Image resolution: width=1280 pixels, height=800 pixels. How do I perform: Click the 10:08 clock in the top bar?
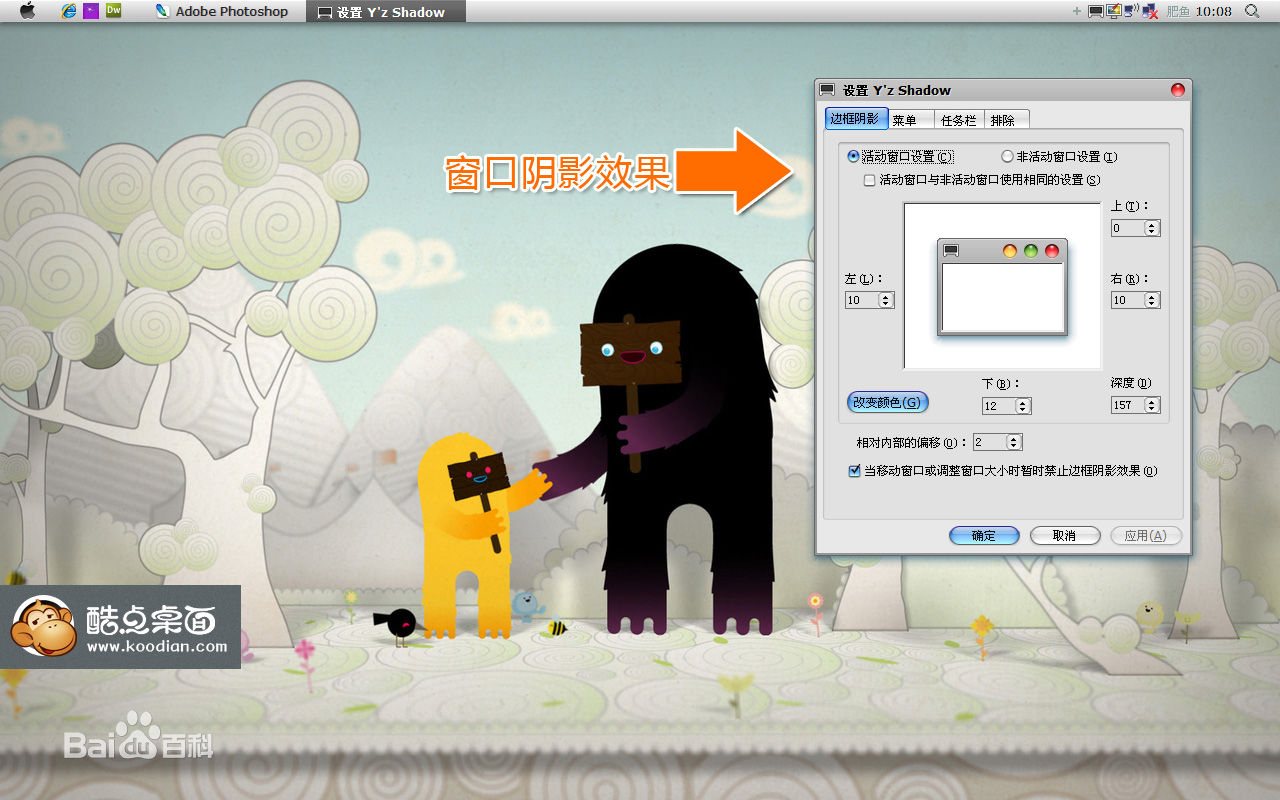[1213, 11]
